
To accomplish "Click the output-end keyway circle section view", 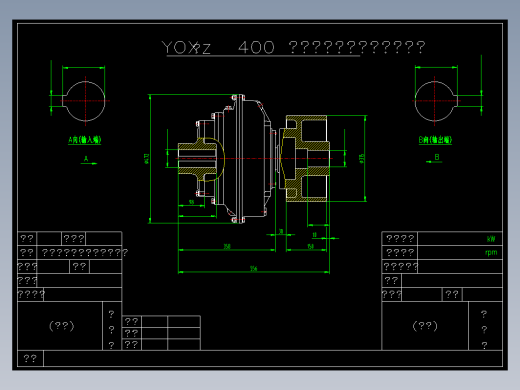I will [x=435, y=101].
